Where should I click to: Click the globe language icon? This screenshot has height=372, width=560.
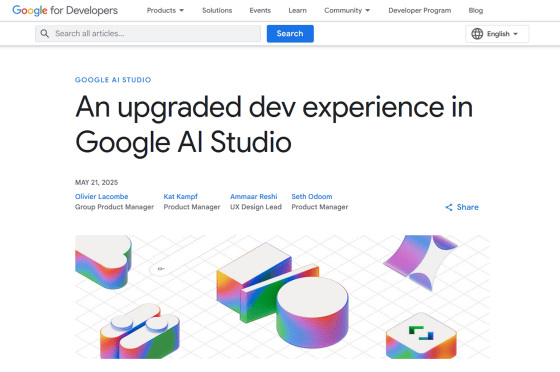477,34
